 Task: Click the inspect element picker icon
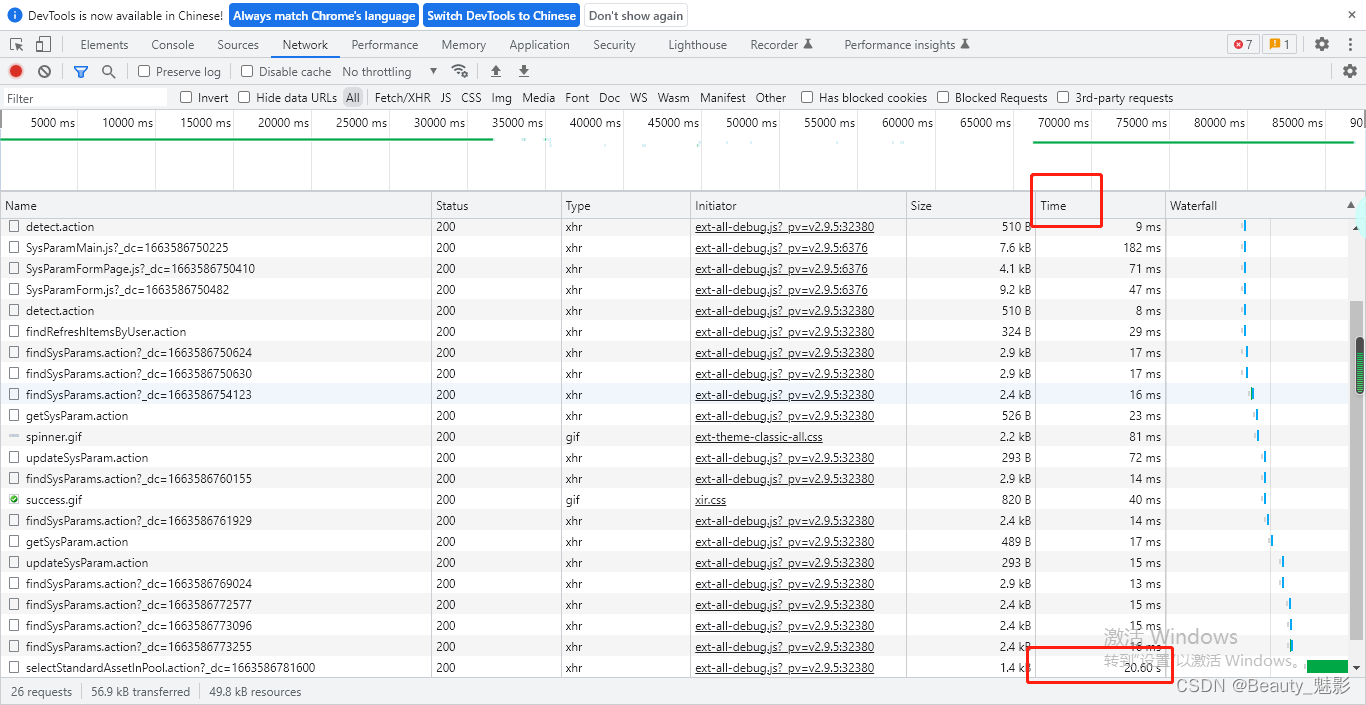point(17,45)
